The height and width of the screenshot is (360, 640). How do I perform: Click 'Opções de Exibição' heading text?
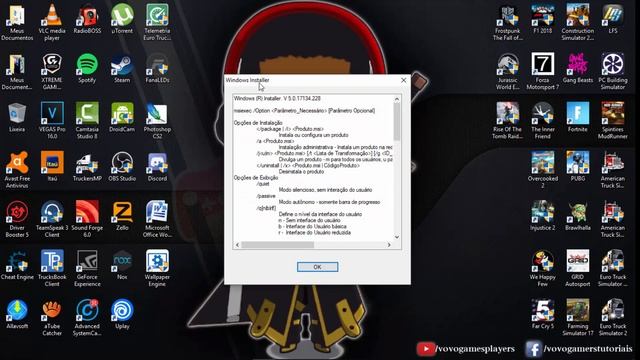[x=256, y=178]
